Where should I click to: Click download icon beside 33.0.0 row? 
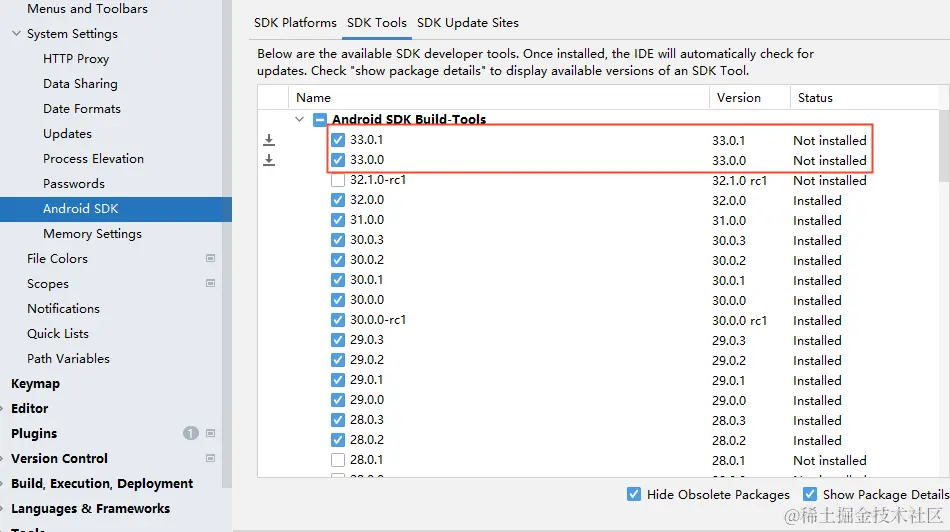(x=269, y=160)
